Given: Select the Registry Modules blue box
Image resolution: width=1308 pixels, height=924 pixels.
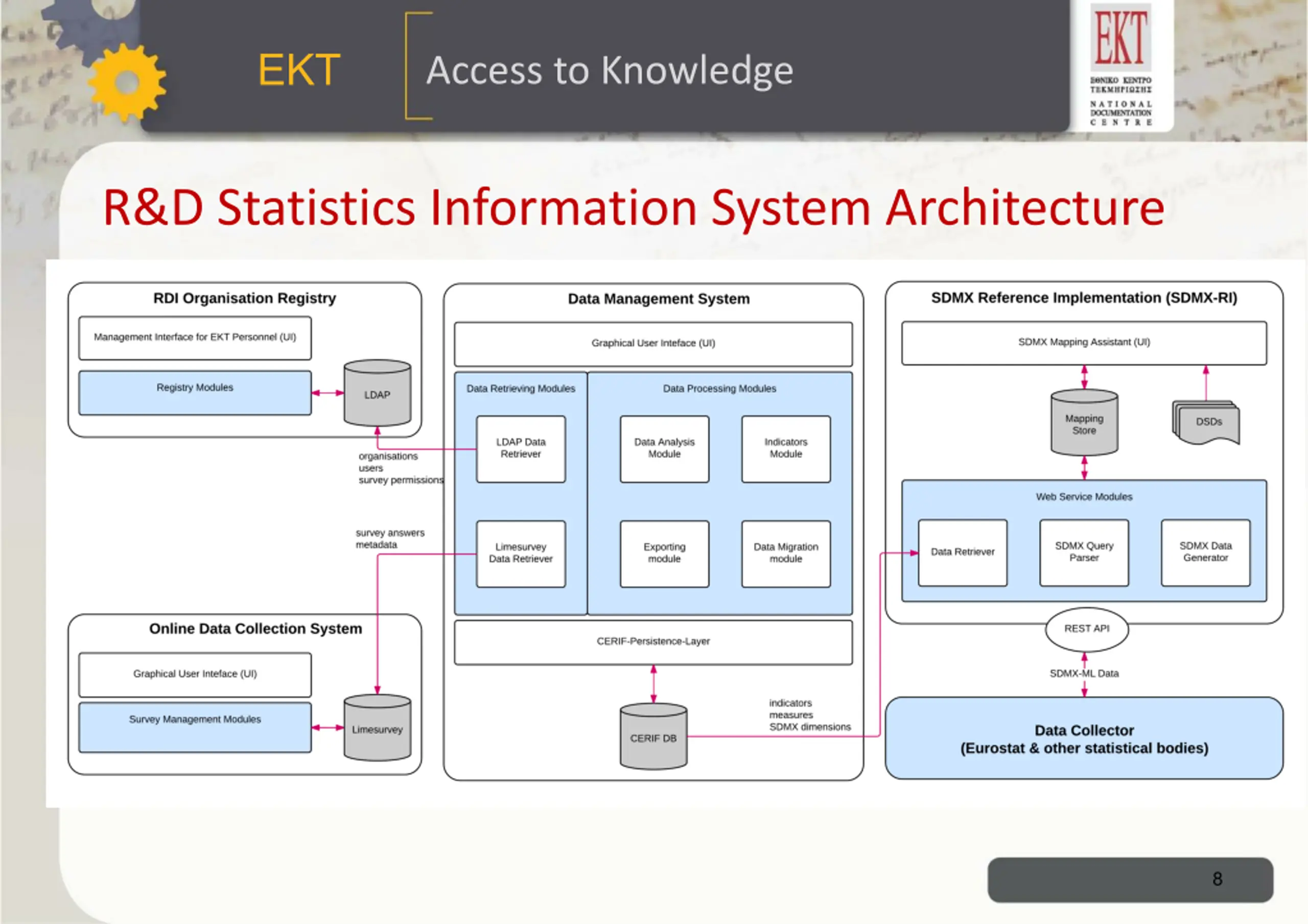Looking at the screenshot, I should tap(195, 393).
